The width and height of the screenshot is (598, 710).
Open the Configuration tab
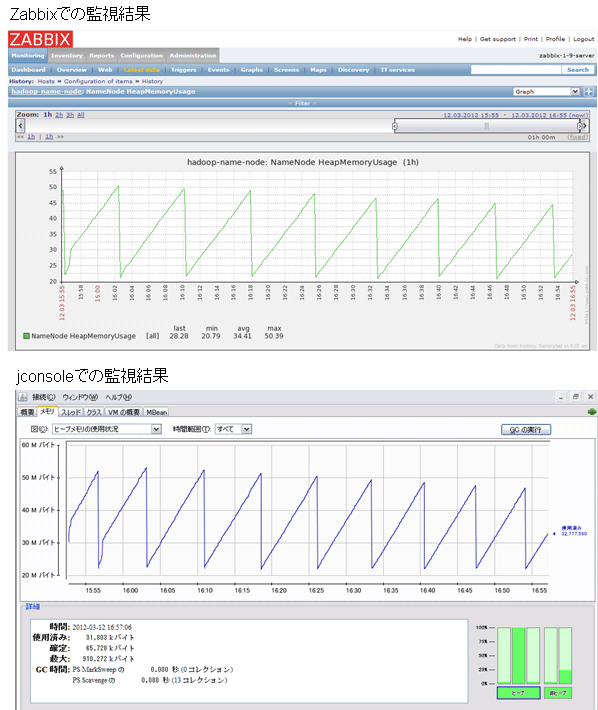pyautogui.click(x=142, y=55)
